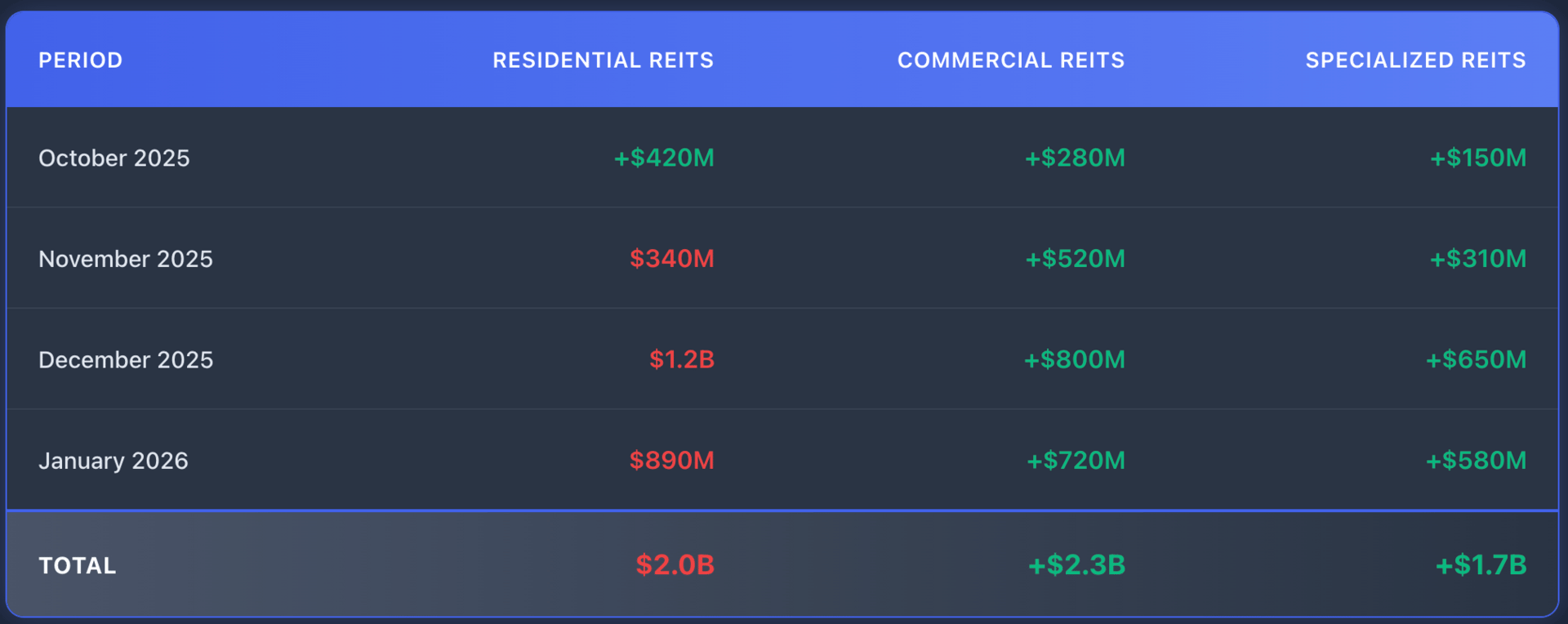Viewport: 1568px width, 624px height.
Task: Click the RESIDENTIAL REITS column header
Action: [x=603, y=60]
